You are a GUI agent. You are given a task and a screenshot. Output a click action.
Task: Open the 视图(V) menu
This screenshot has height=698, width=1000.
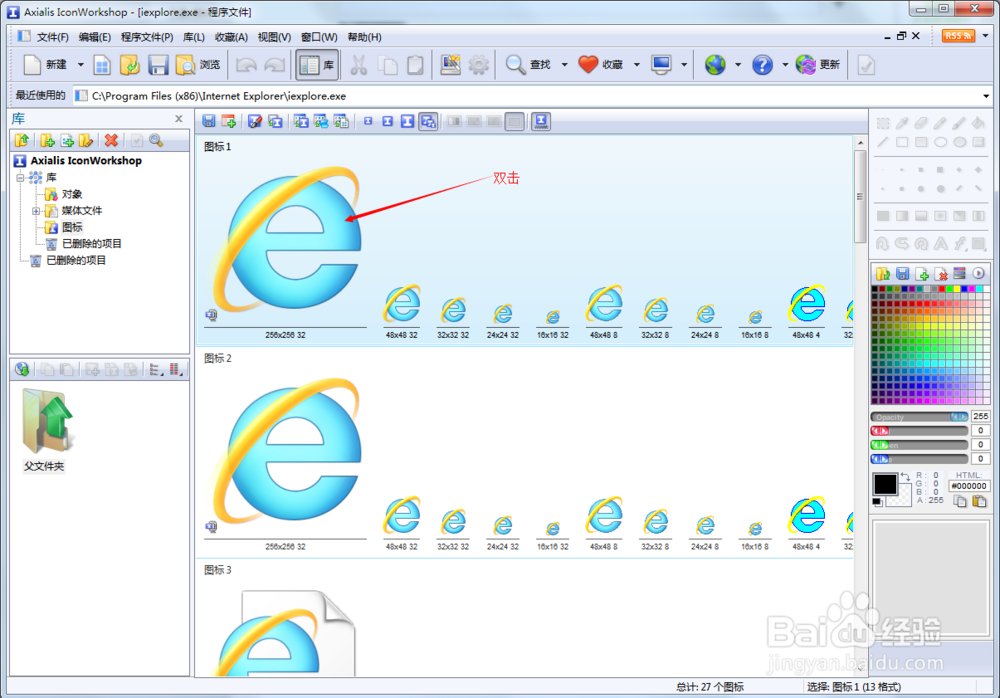pyautogui.click(x=274, y=37)
